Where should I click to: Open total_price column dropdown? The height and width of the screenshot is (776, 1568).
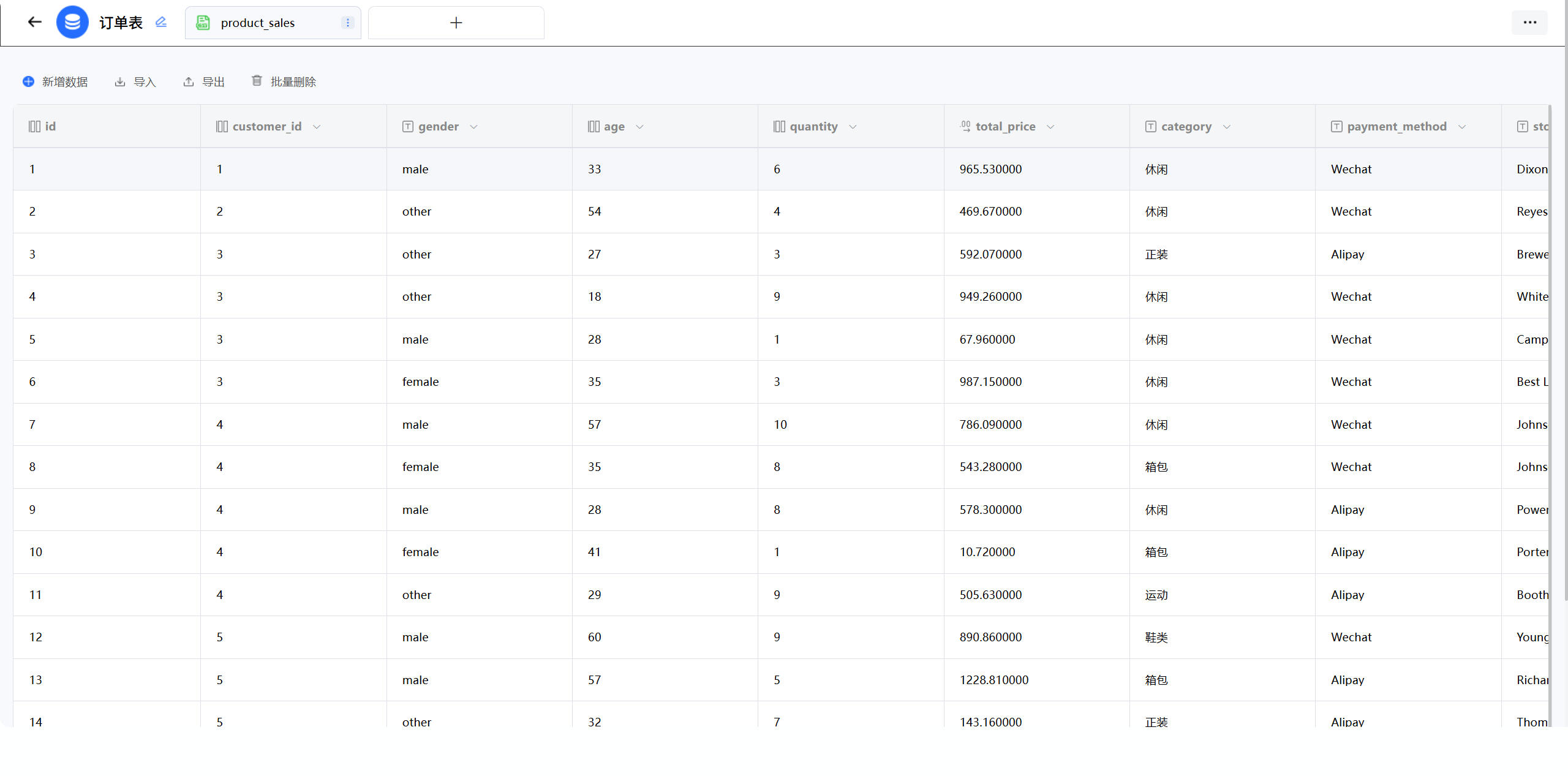[x=1050, y=127]
